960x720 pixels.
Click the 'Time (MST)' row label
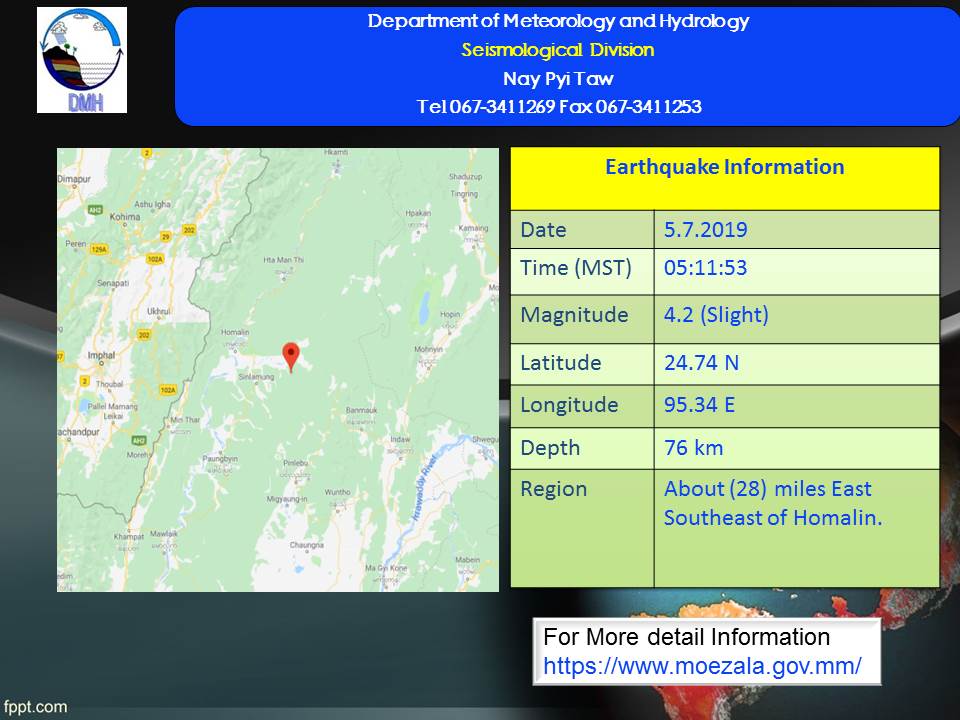coord(576,268)
